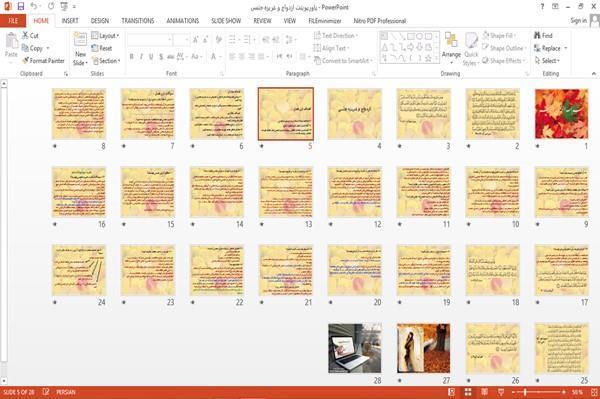Click the New Slide icon
Viewport: 600px width, 399px height.
pyautogui.click(x=80, y=40)
